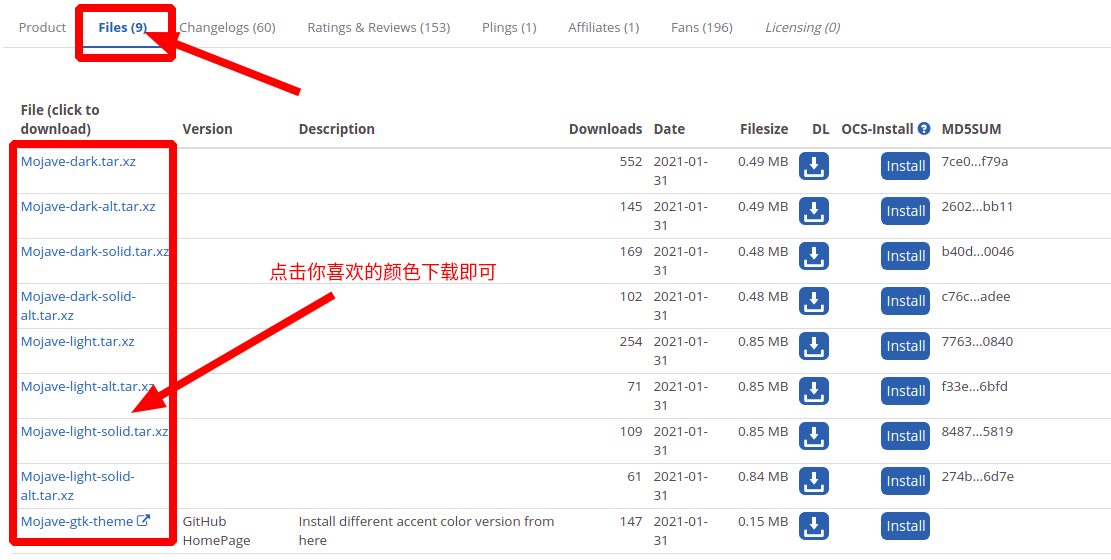Click MD5 value c76c...adee

coord(976,296)
